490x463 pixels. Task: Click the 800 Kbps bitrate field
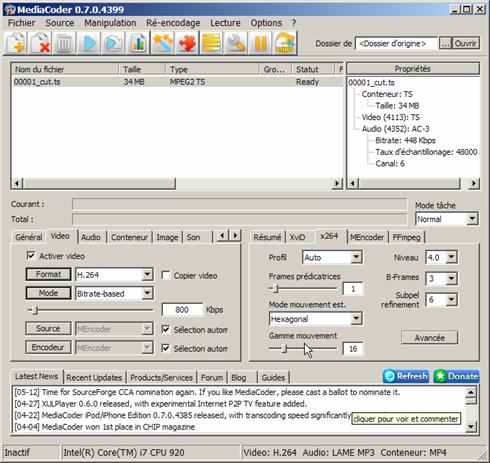pos(182,310)
